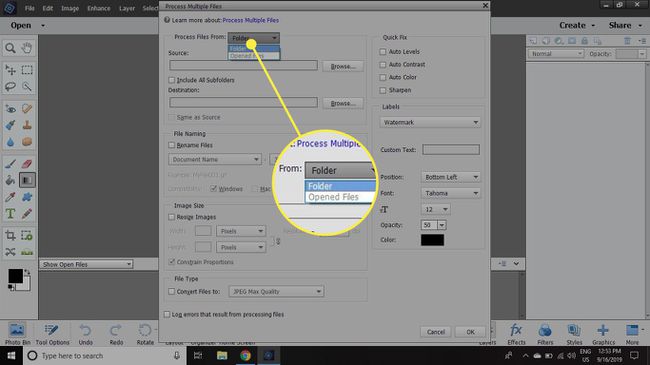Viewport: 650px width, 365px height.
Task: Click the Custom Text input field
Action: click(x=451, y=150)
